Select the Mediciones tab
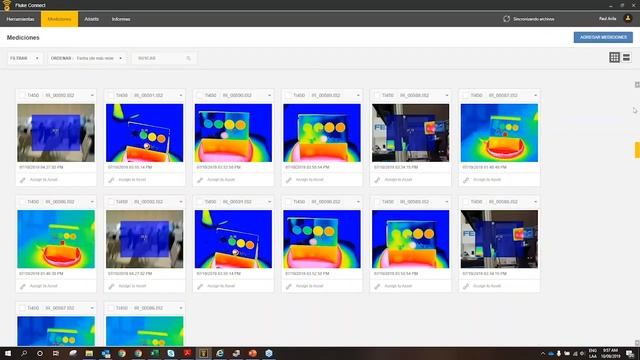This screenshot has height=360, width=640. click(59, 19)
